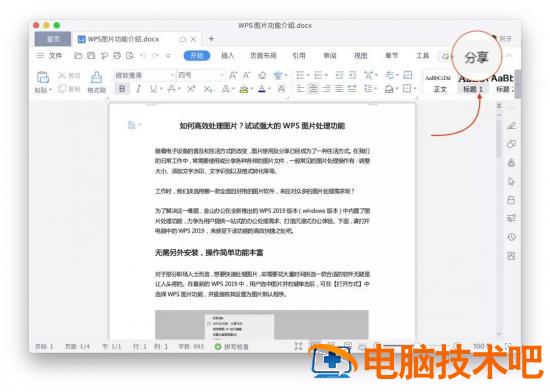Toggle the spell check status indicator
Screen dimensions: 550x391
(x=232, y=346)
